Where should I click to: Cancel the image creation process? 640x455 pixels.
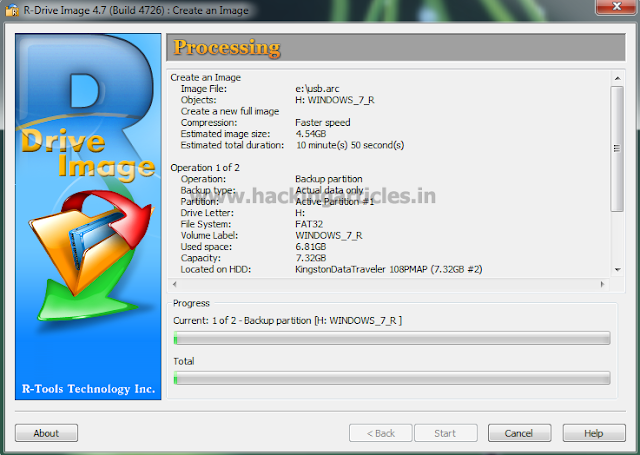[519, 433]
